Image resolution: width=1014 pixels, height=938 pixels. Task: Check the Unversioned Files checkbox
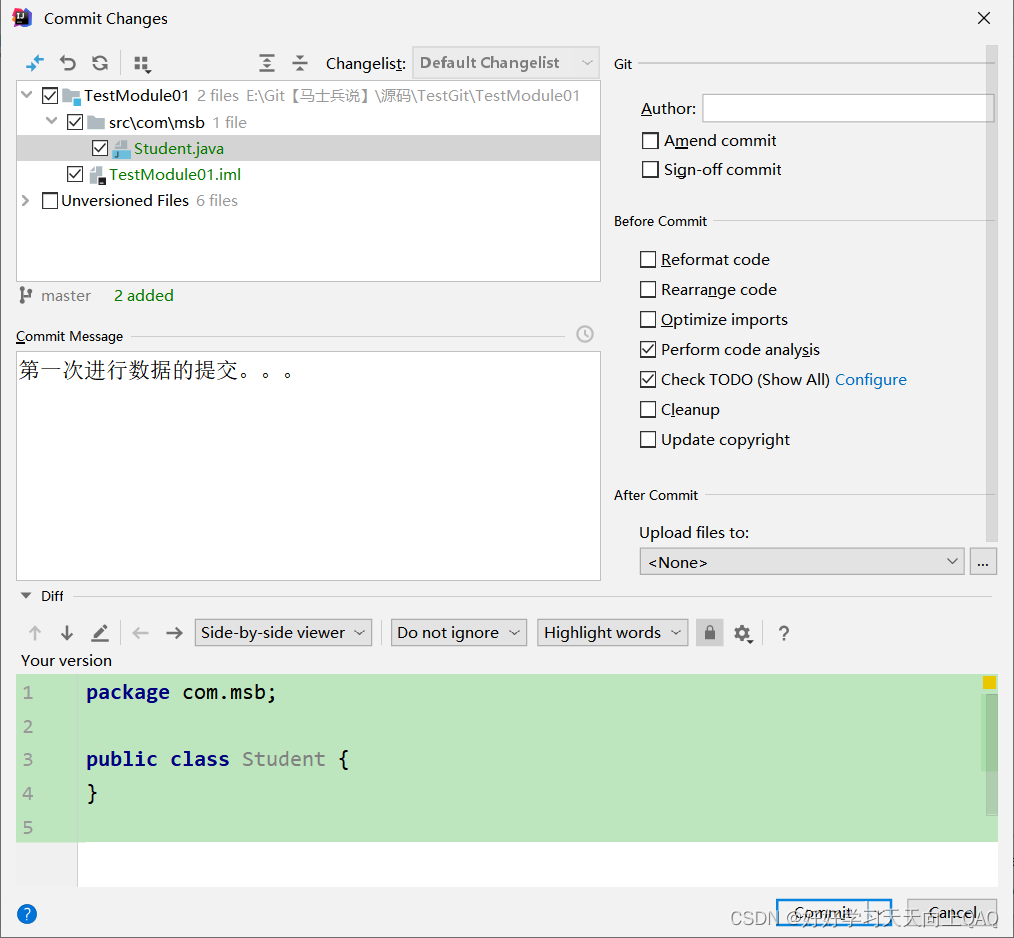click(50, 201)
